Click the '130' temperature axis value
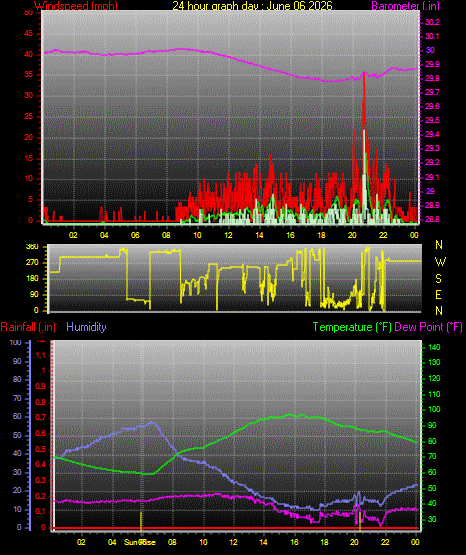The image size is (466, 555). (434, 362)
